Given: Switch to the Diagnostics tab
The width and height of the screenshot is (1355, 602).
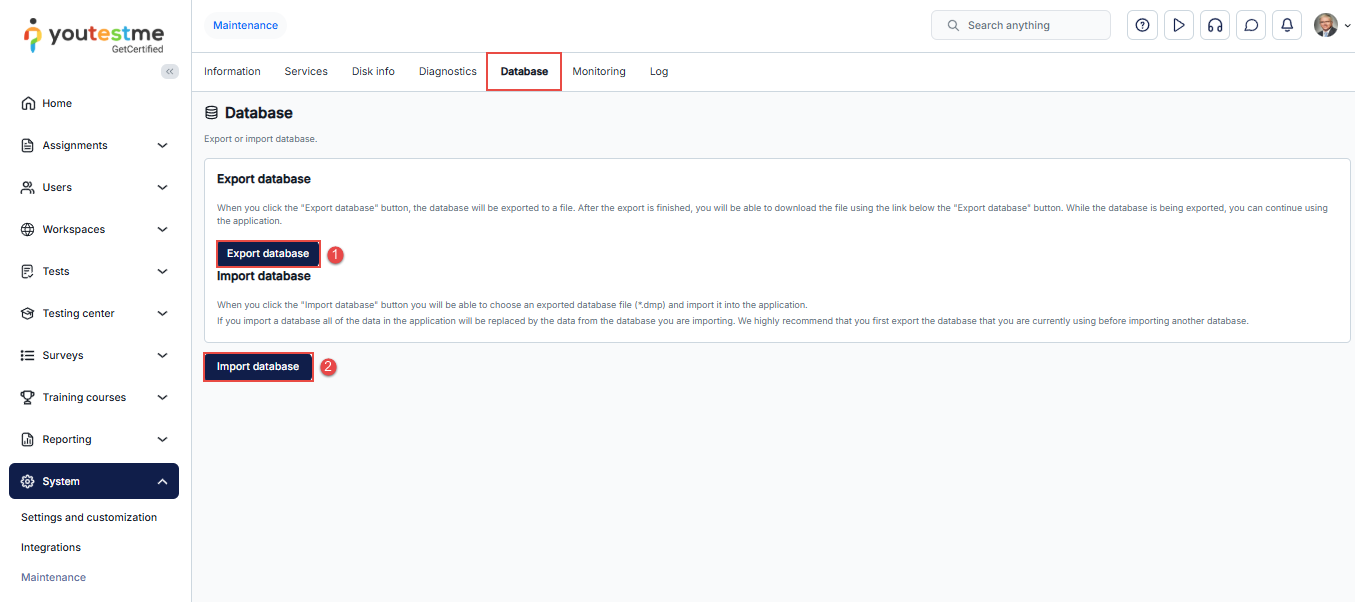Looking at the screenshot, I should point(447,71).
